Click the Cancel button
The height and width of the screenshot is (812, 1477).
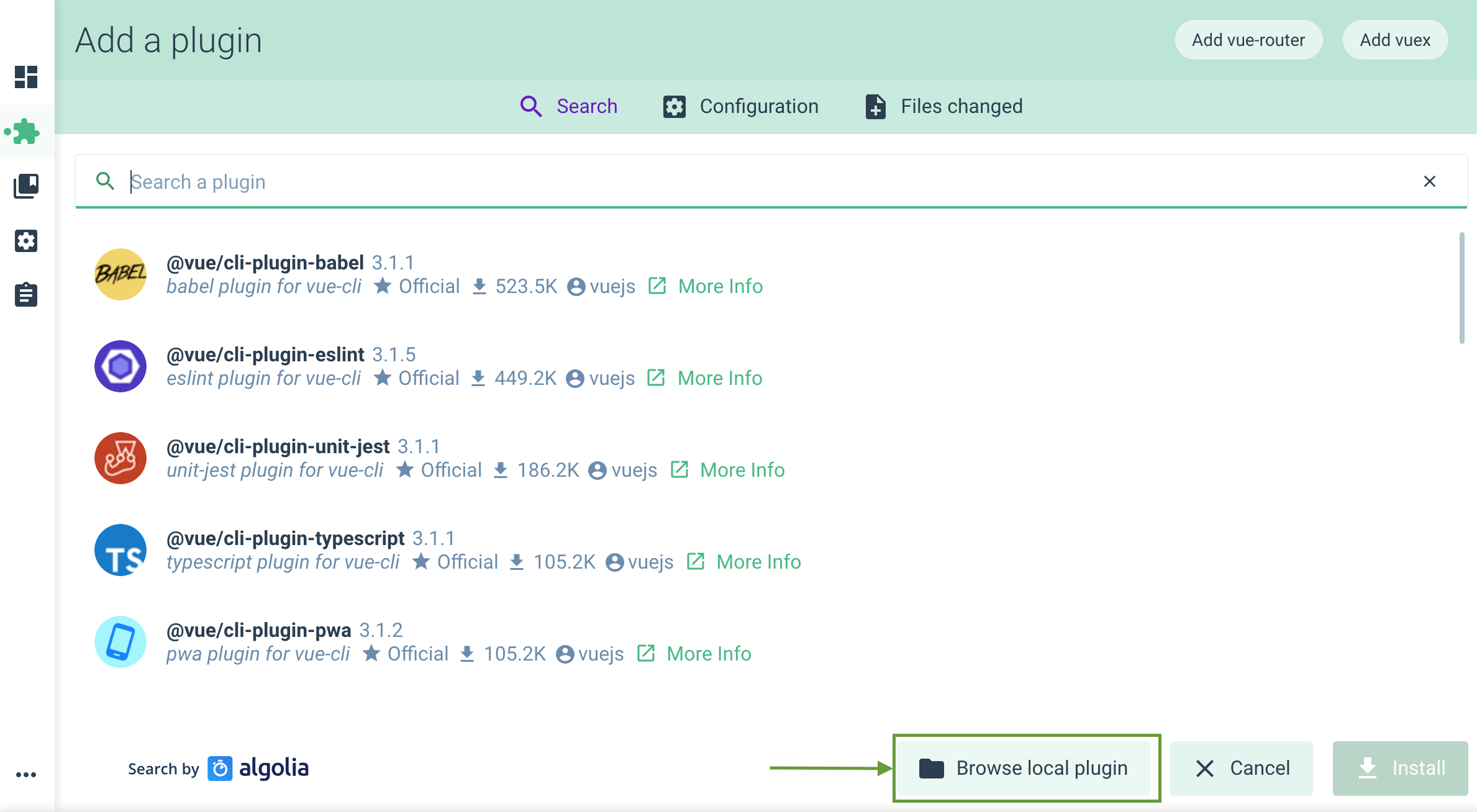(1245, 767)
